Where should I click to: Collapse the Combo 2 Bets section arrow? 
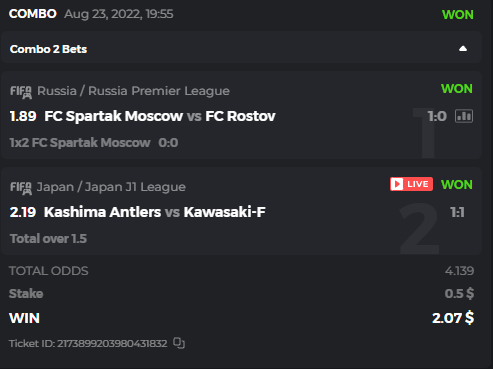(463, 49)
